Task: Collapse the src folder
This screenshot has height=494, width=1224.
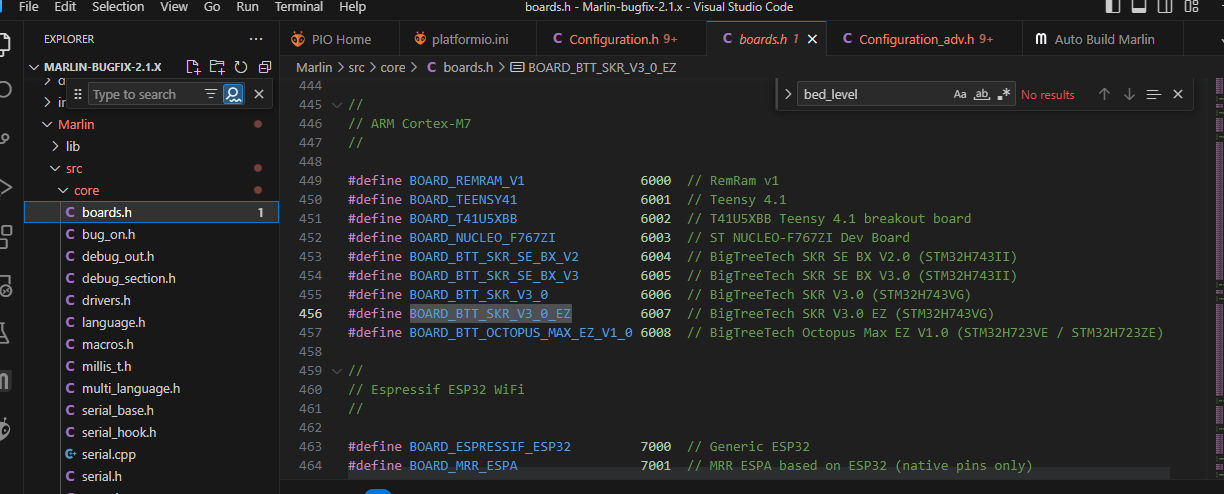Action: coord(152,168)
